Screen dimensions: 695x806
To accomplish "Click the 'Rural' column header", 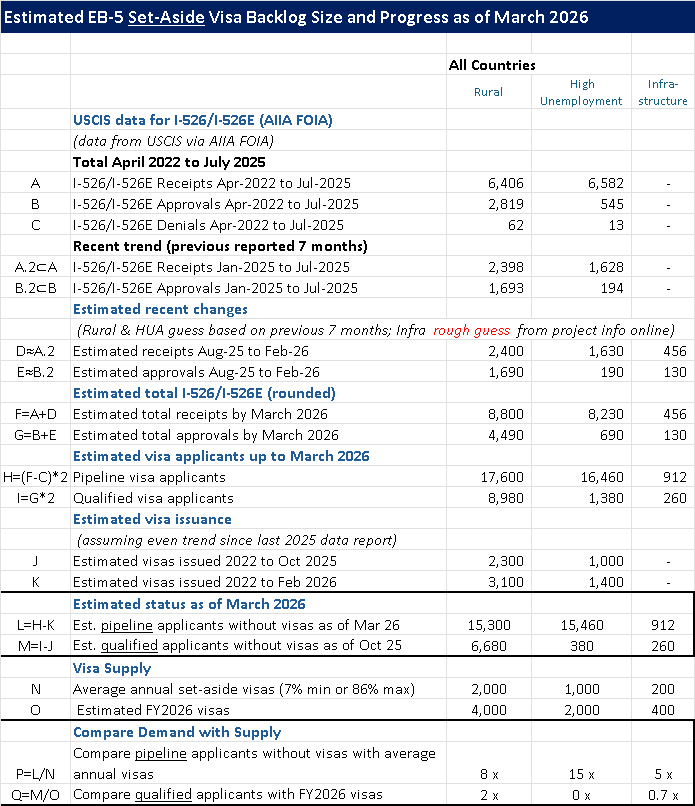I will pos(487,92).
